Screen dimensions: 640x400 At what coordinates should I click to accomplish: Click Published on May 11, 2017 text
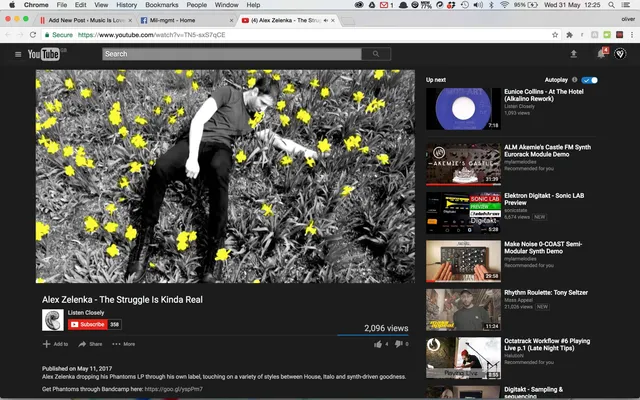[77, 369]
